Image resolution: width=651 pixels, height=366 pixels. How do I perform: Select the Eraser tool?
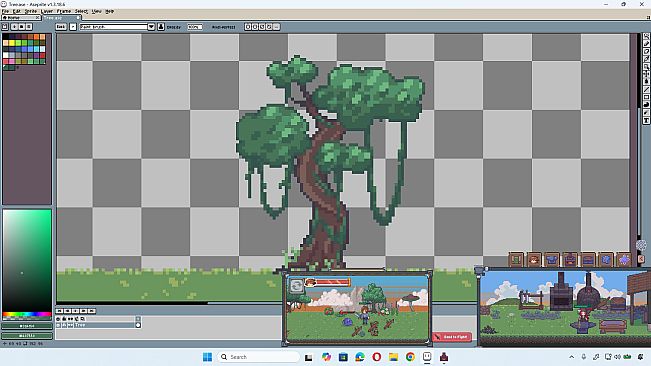(x=646, y=51)
